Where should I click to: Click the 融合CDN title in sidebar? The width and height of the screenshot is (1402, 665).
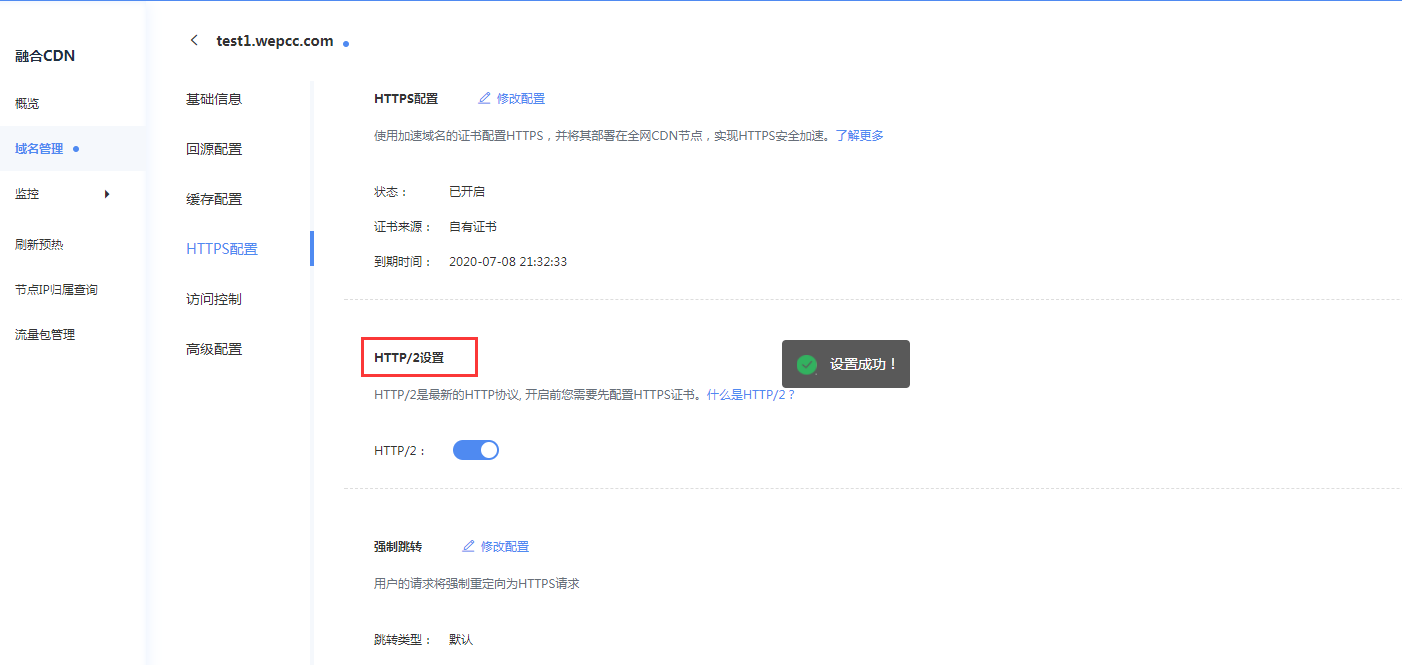click(45, 56)
